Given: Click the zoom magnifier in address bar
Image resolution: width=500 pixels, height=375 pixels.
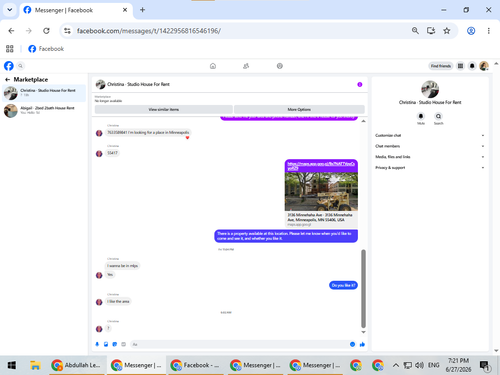Looking at the screenshot, I should click(415, 31).
